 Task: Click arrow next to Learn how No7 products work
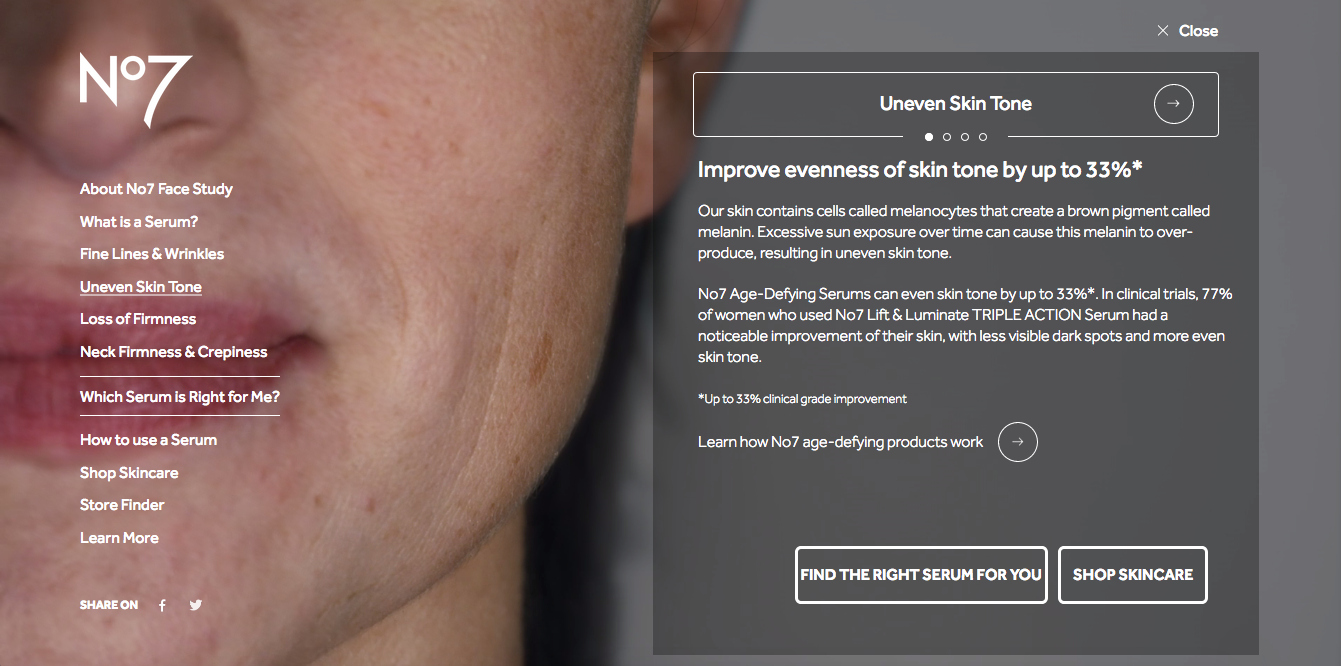[x=1017, y=442]
